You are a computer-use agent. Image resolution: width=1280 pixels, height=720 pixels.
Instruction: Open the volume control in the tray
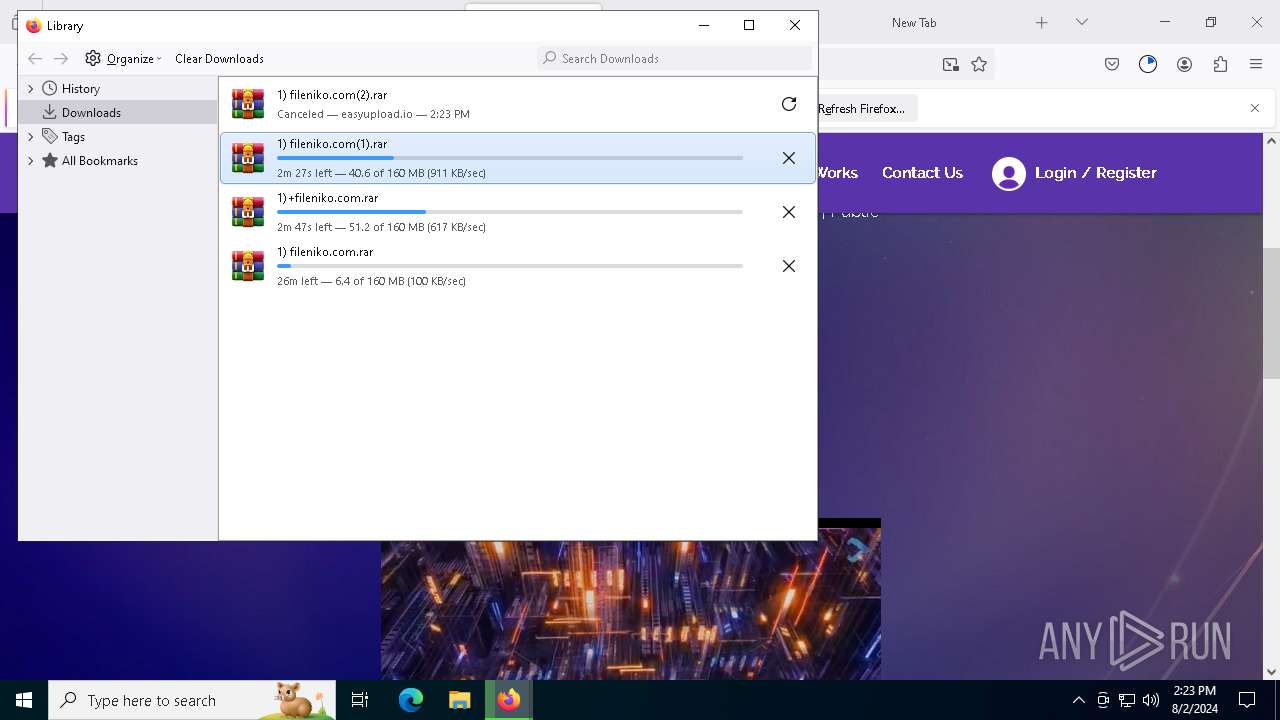coord(1151,700)
